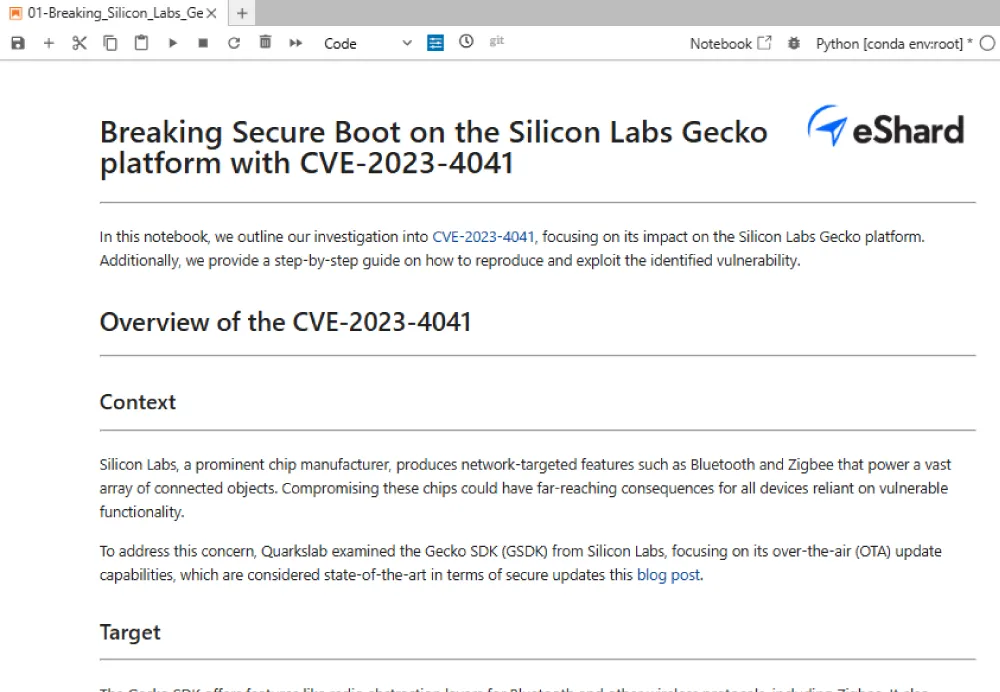Click the Context section heading
Image resolution: width=1000 pixels, height=692 pixels.
[138, 402]
